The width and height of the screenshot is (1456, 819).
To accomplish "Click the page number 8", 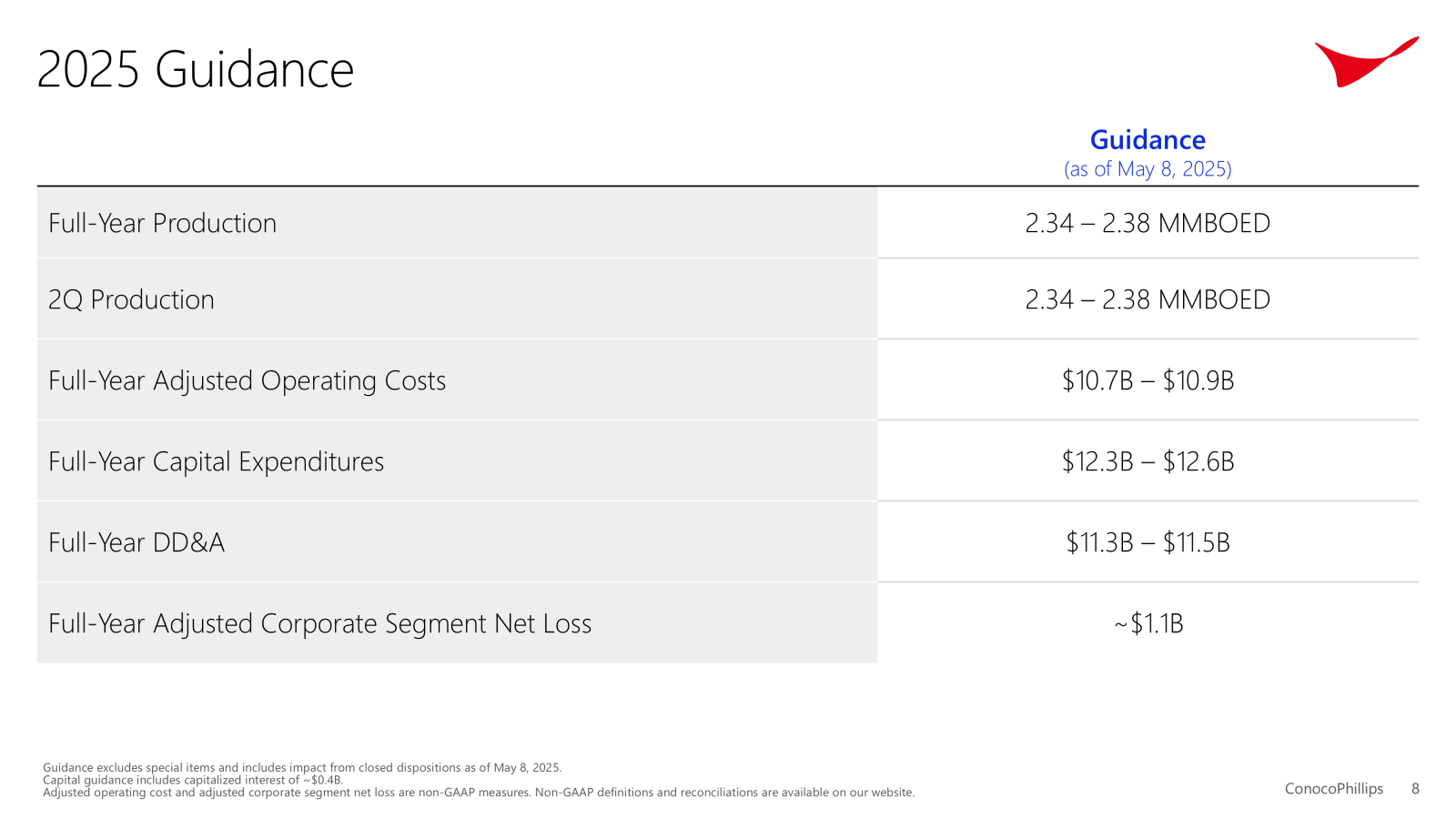I will (1415, 789).
